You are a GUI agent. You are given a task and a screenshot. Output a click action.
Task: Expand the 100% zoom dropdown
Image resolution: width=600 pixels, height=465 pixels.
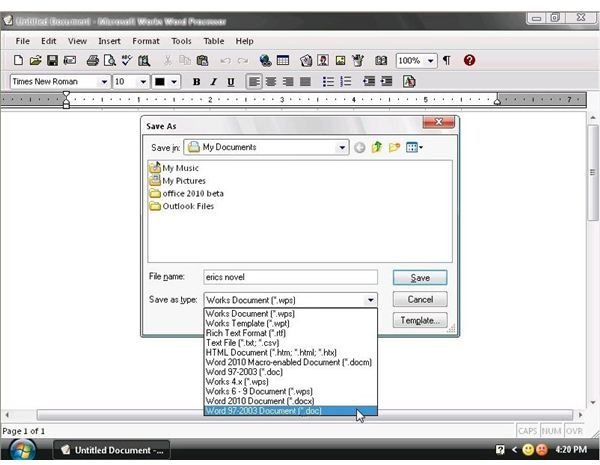click(x=430, y=60)
